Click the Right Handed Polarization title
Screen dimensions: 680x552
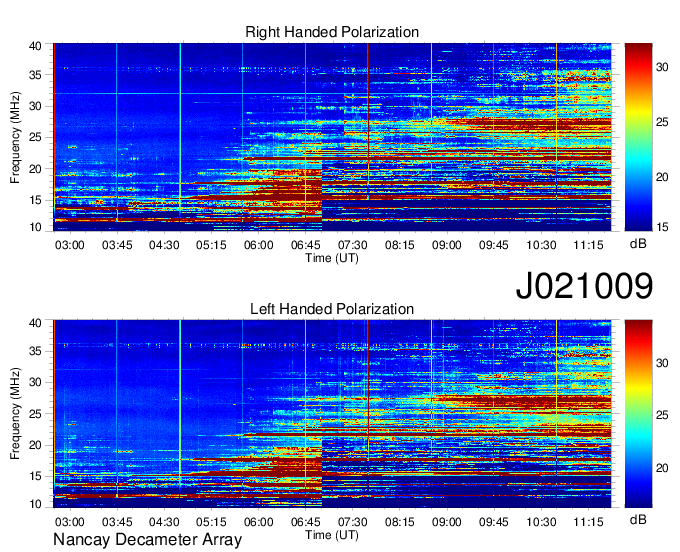(332, 32)
